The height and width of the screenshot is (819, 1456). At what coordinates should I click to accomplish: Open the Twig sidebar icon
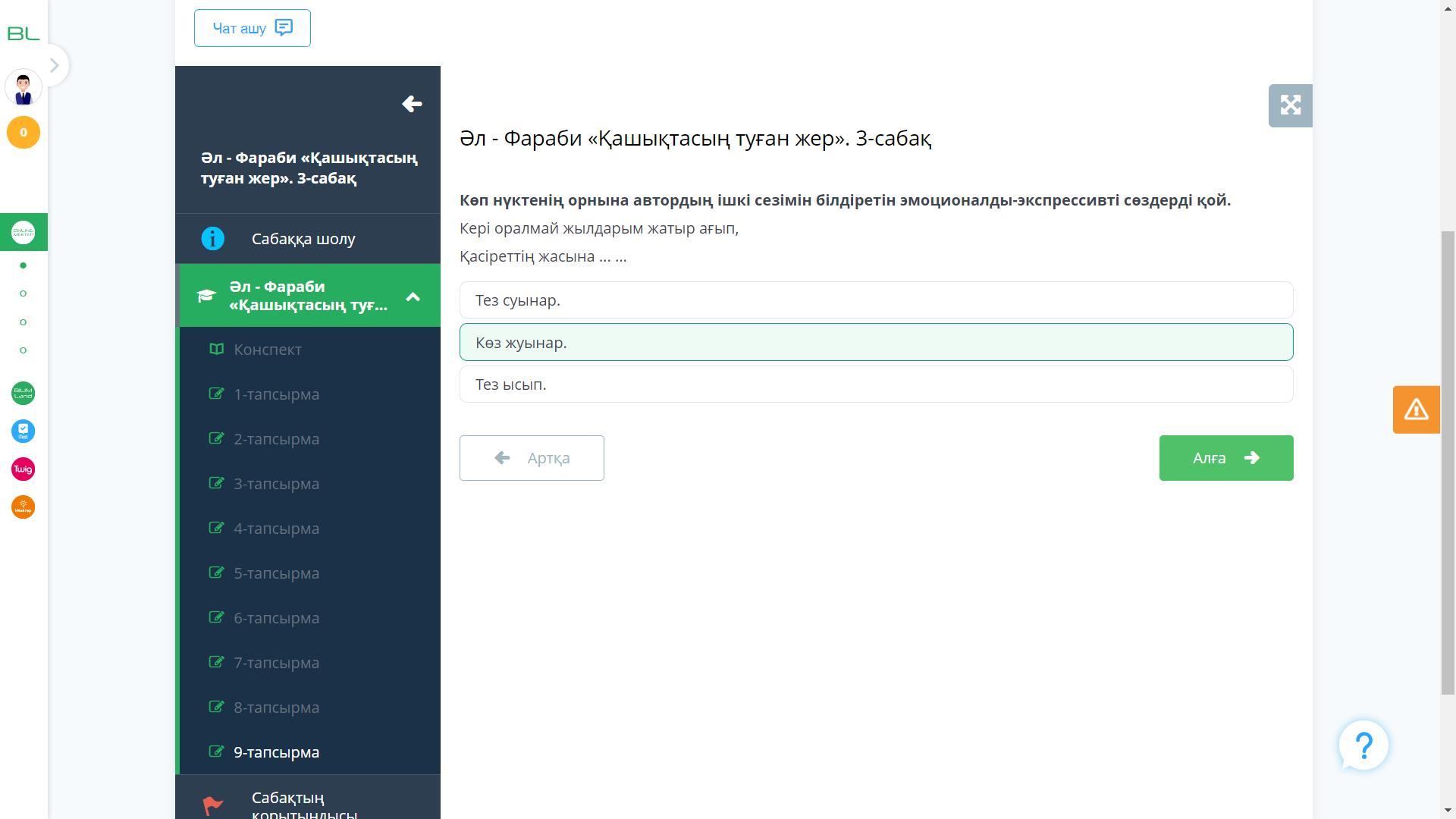click(x=24, y=469)
